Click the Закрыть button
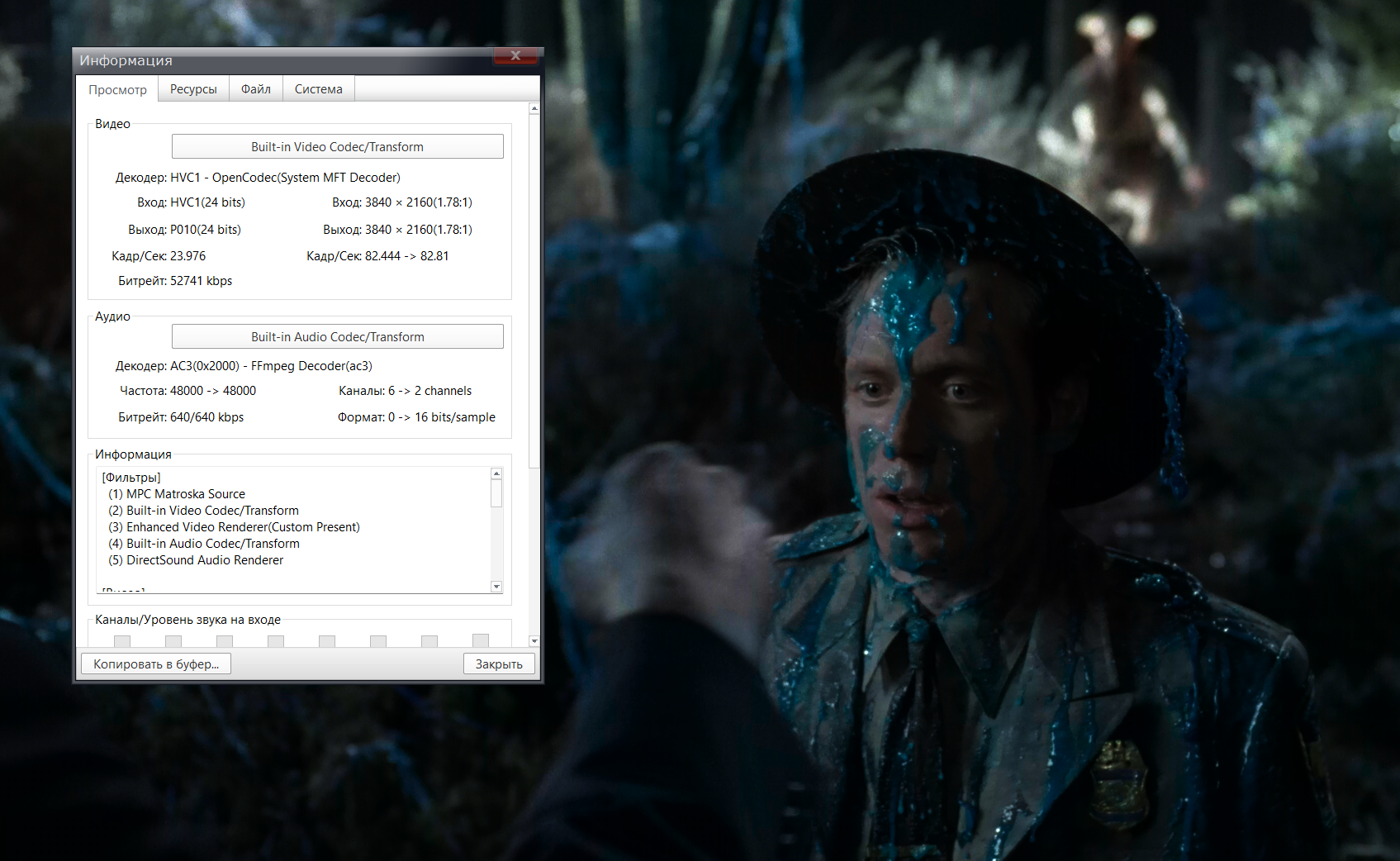 499,664
